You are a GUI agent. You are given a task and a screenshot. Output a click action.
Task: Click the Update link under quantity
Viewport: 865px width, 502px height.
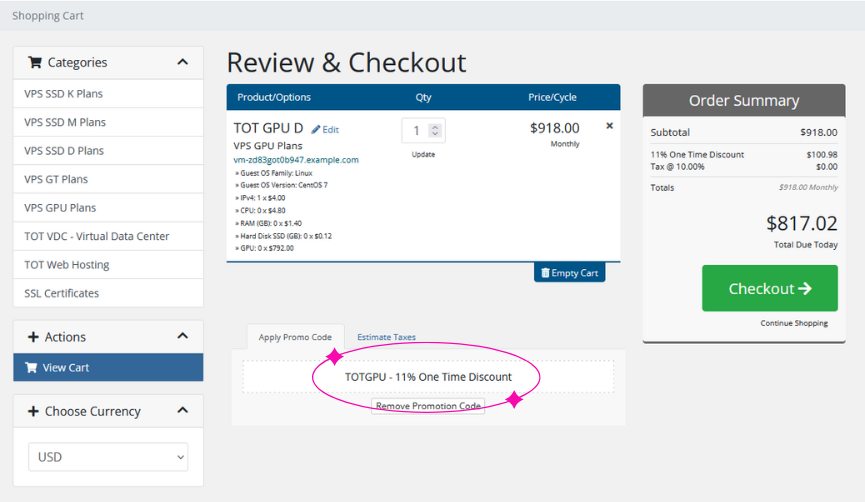[x=423, y=155]
